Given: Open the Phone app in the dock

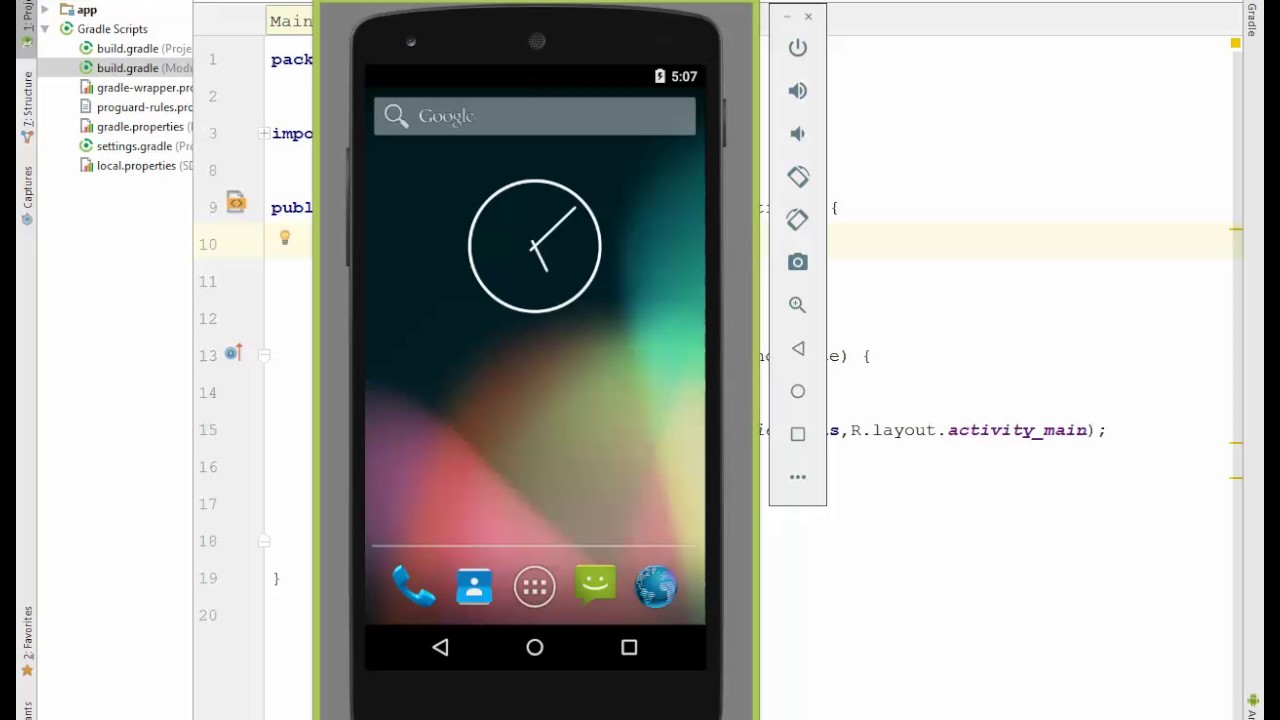Looking at the screenshot, I should pyautogui.click(x=413, y=586).
